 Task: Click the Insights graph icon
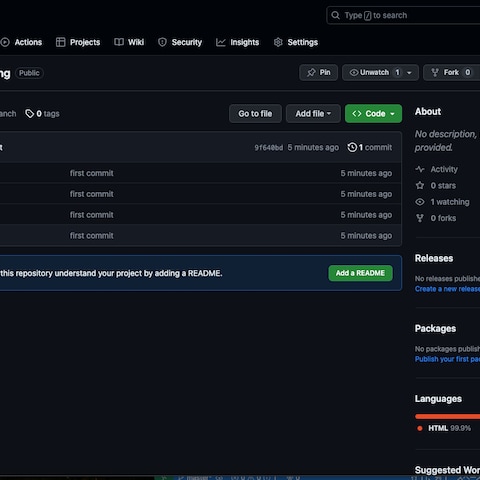pyautogui.click(x=221, y=42)
